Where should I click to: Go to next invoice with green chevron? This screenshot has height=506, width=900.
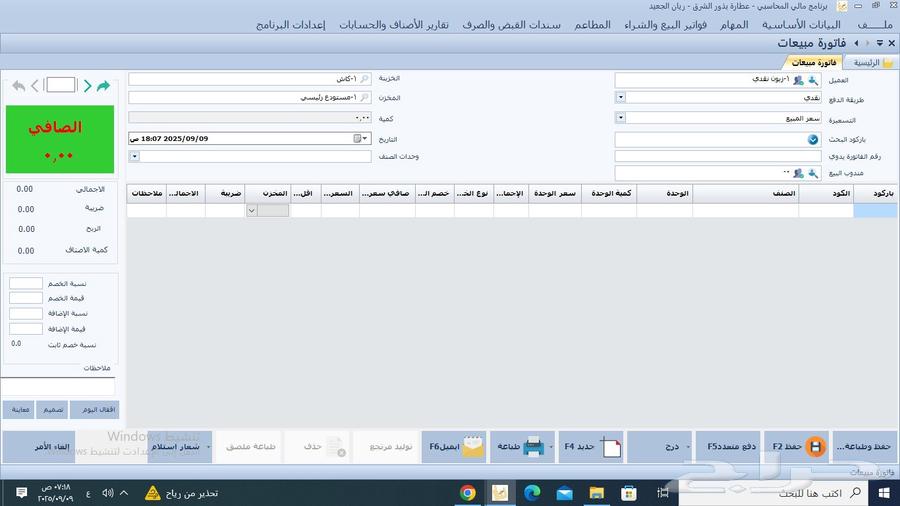click(87, 86)
